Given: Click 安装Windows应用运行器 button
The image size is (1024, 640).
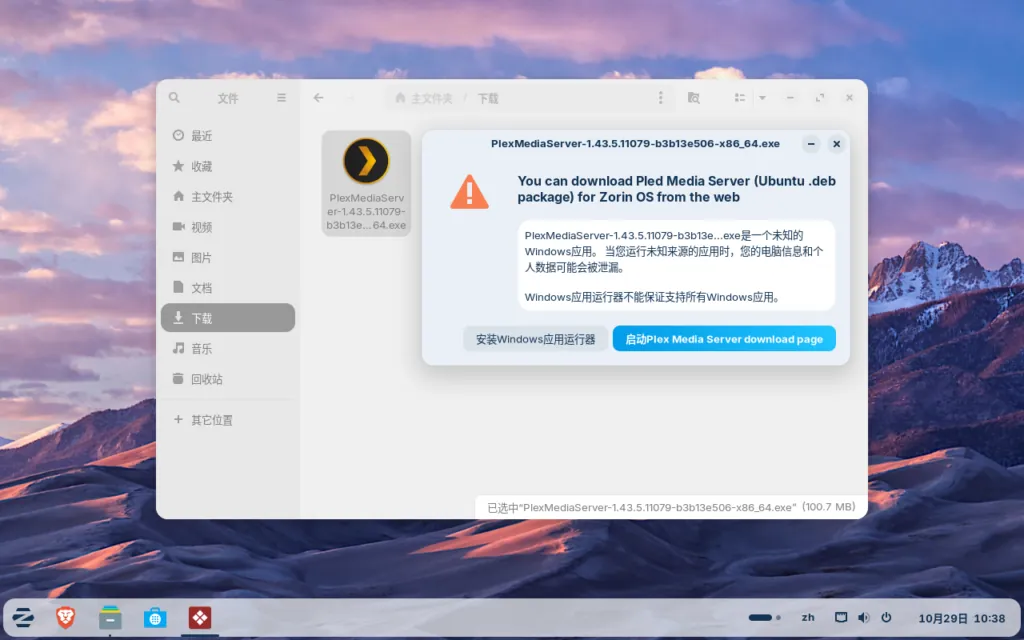Looking at the screenshot, I should (536, 339).
